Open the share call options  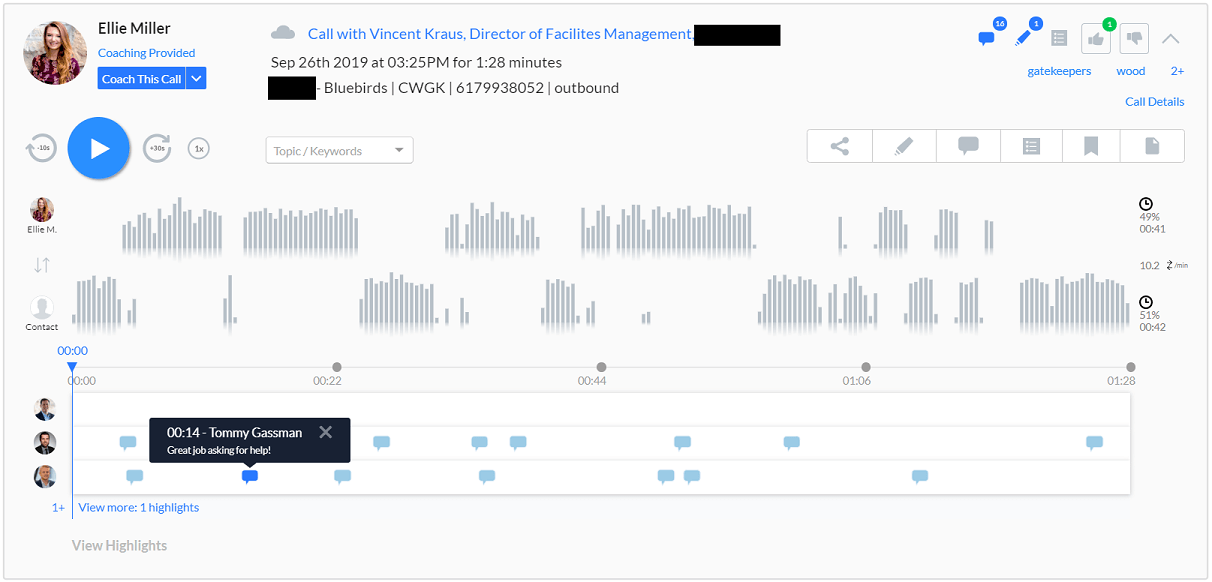coord(839,145)
